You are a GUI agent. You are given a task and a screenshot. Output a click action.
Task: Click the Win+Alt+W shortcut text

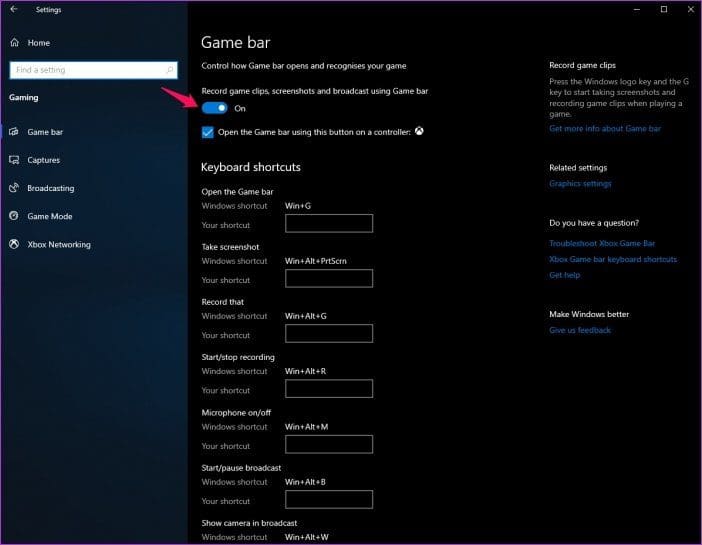click(x=307, y=537)
